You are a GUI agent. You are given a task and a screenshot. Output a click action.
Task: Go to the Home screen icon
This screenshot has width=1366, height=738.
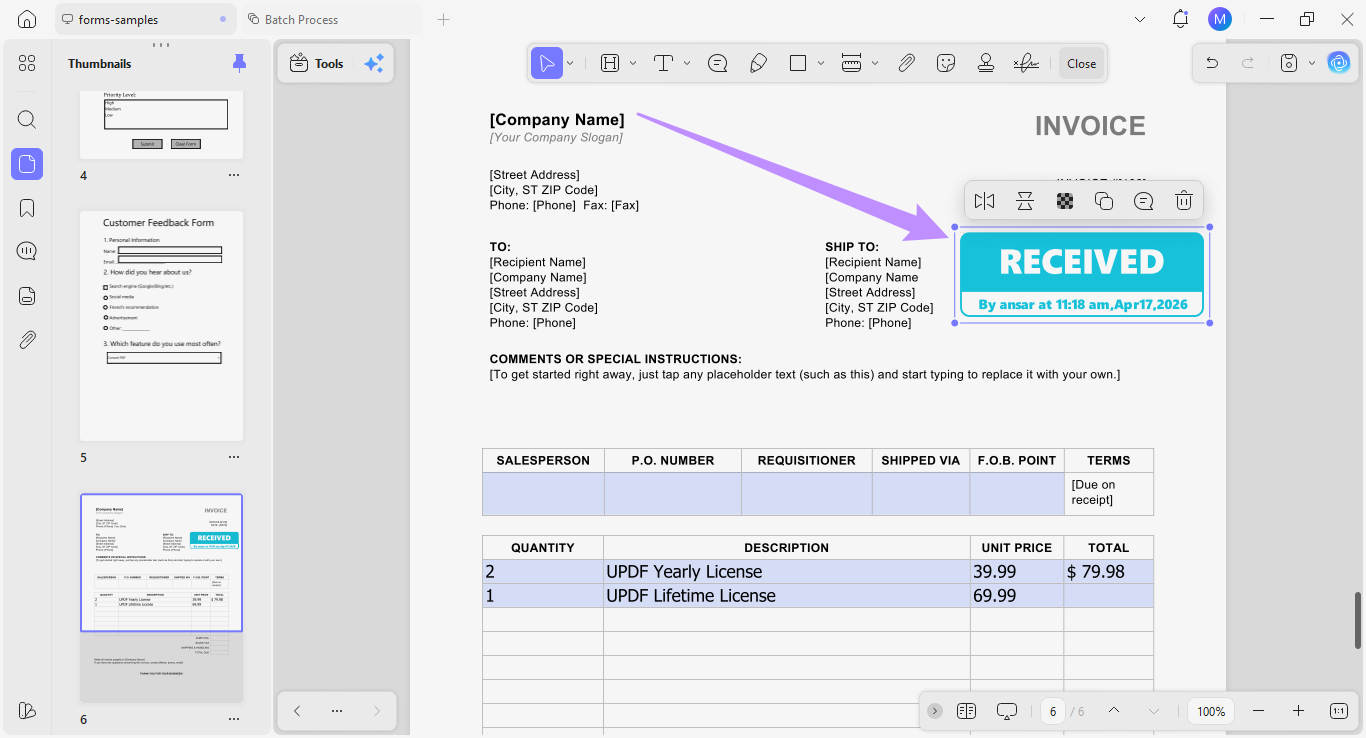coord(27,19)
